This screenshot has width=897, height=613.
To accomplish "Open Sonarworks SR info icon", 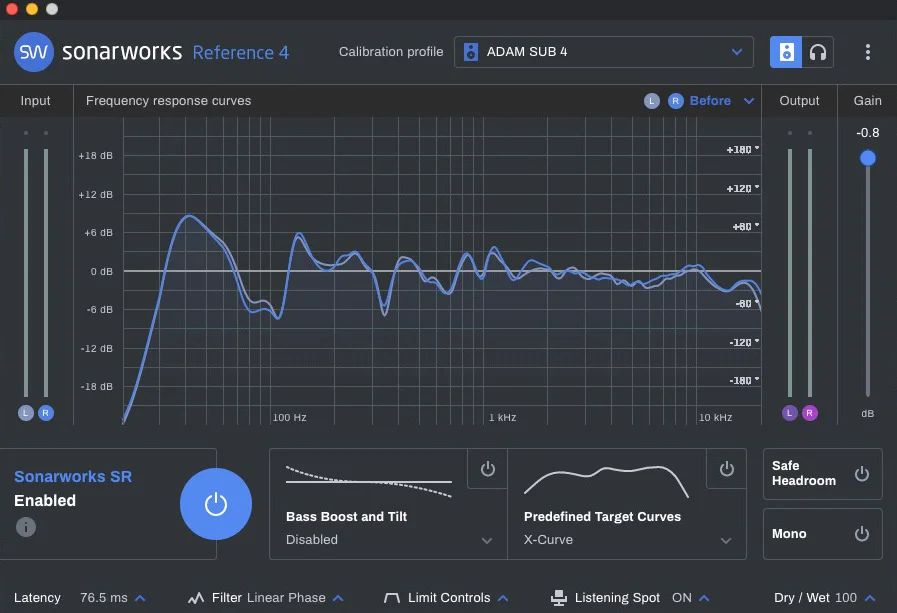I will point(26,527).
